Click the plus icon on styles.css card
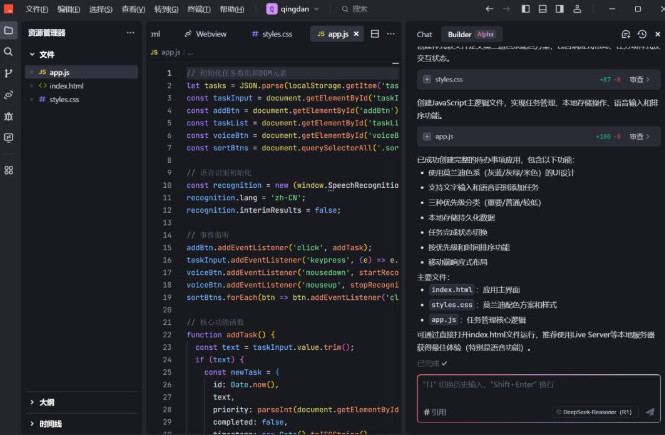Image resolution: width=665 pixels, height=435 pixels. (427, 79)
